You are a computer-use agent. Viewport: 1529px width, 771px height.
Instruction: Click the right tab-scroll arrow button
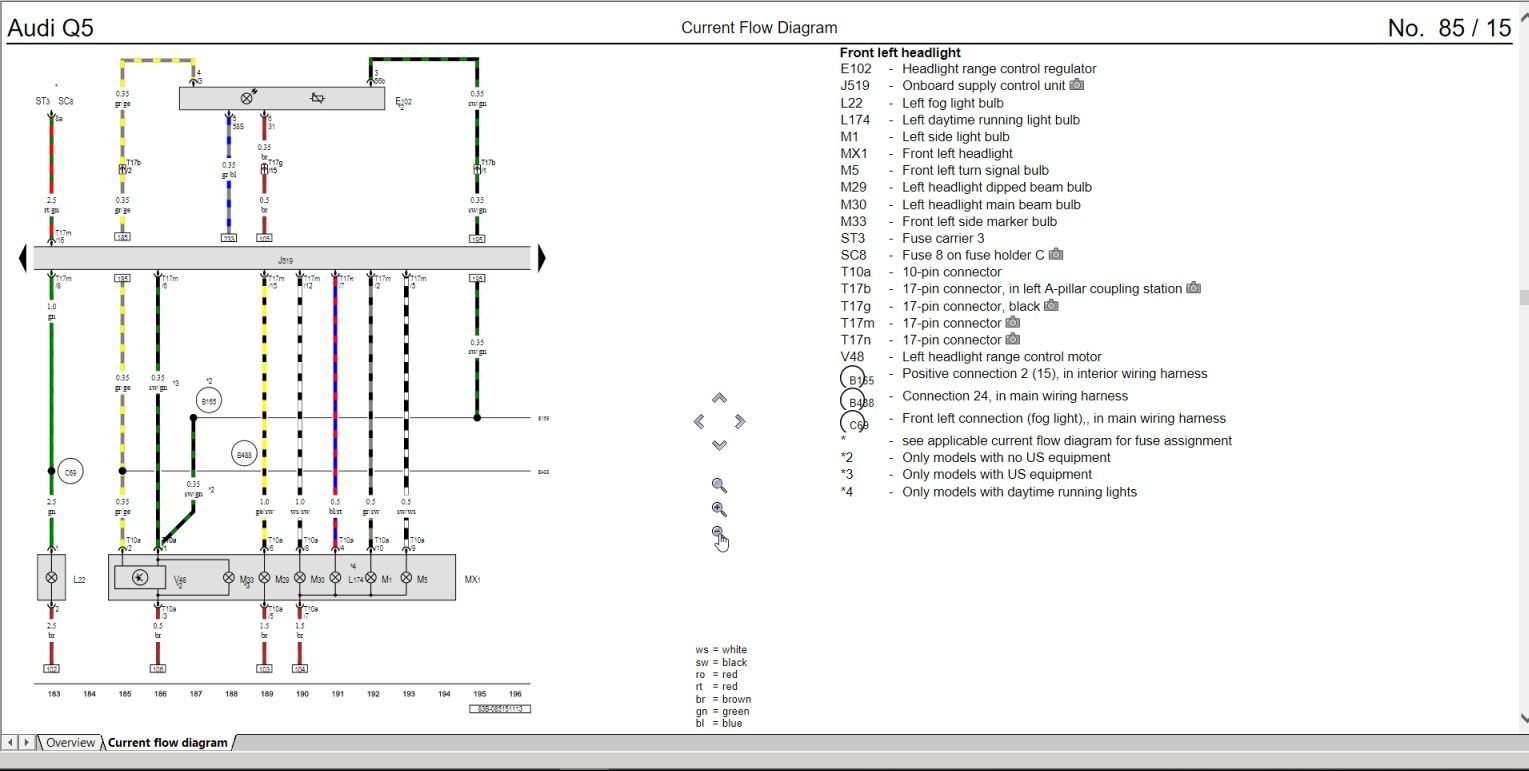pyautogui.click(x=25, y=742)
